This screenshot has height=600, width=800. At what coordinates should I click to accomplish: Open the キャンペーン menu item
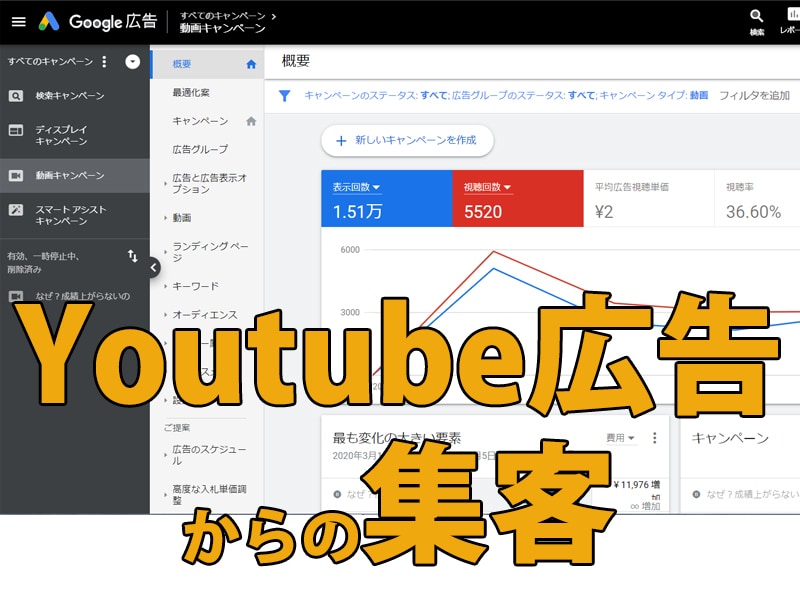click(200, 121)
